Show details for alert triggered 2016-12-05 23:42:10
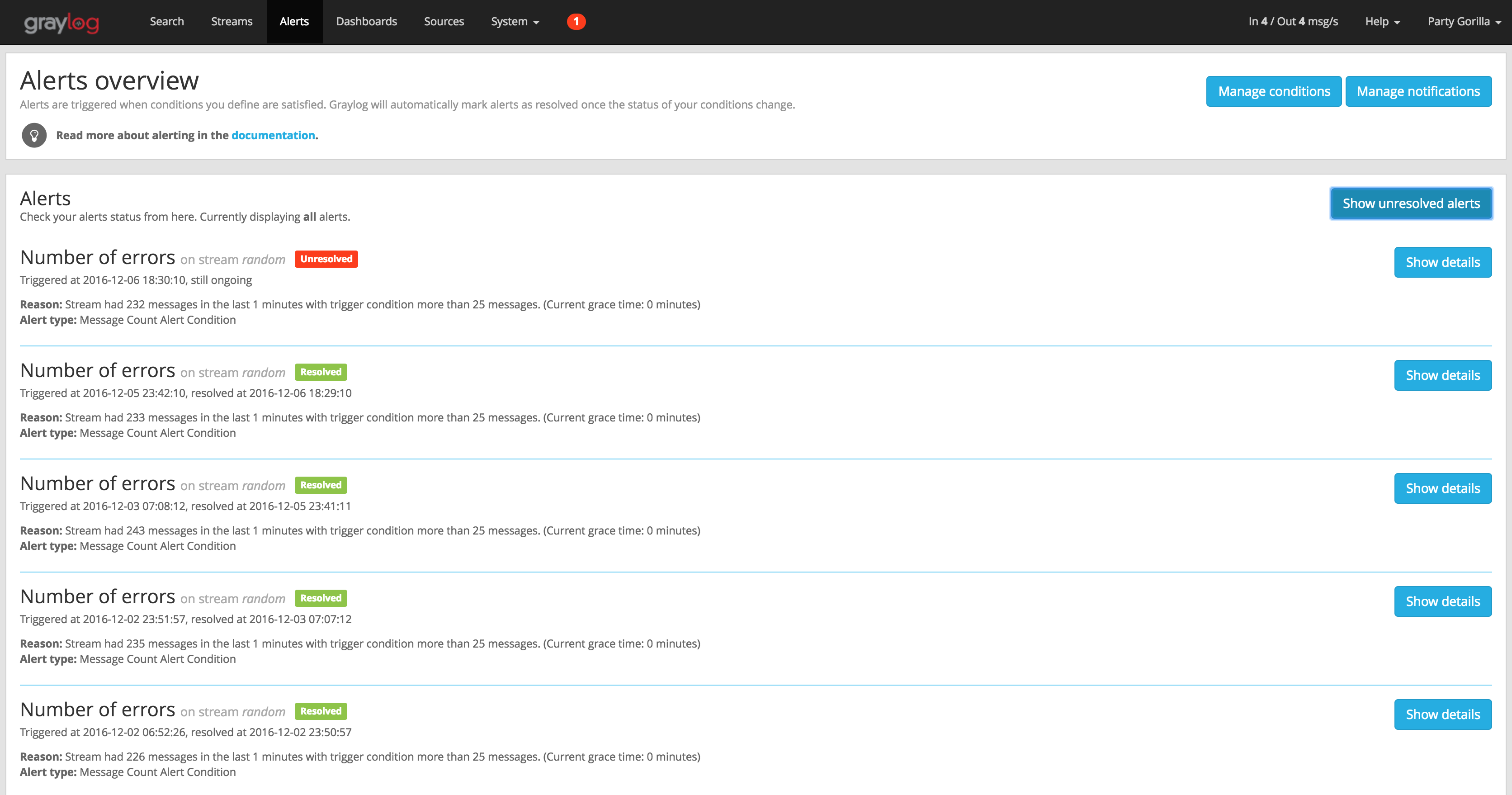Image resolution: width=1512 pixels, height=795 pixels. [x=1443, y=375]
